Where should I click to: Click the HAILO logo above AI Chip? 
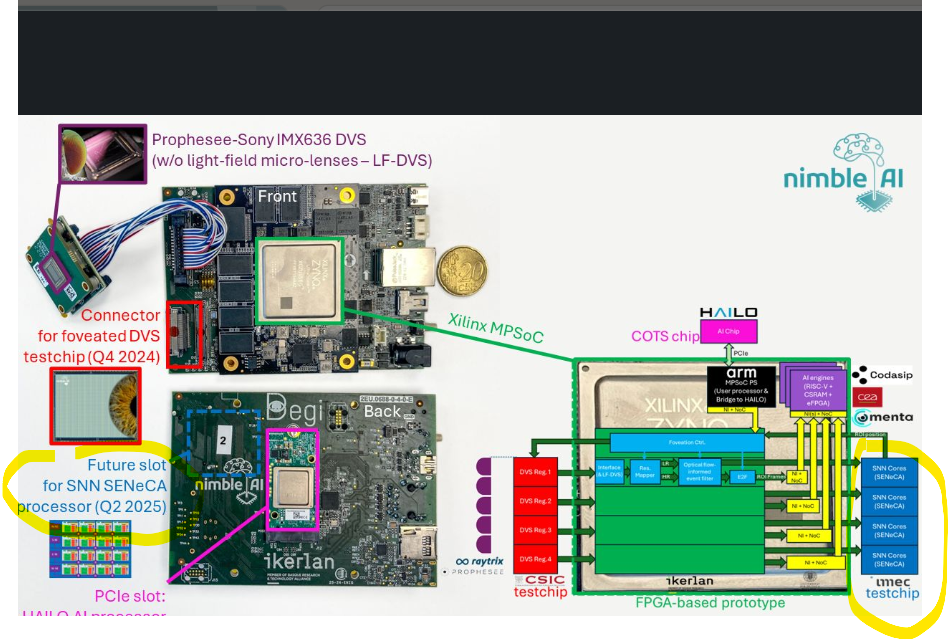727,313
